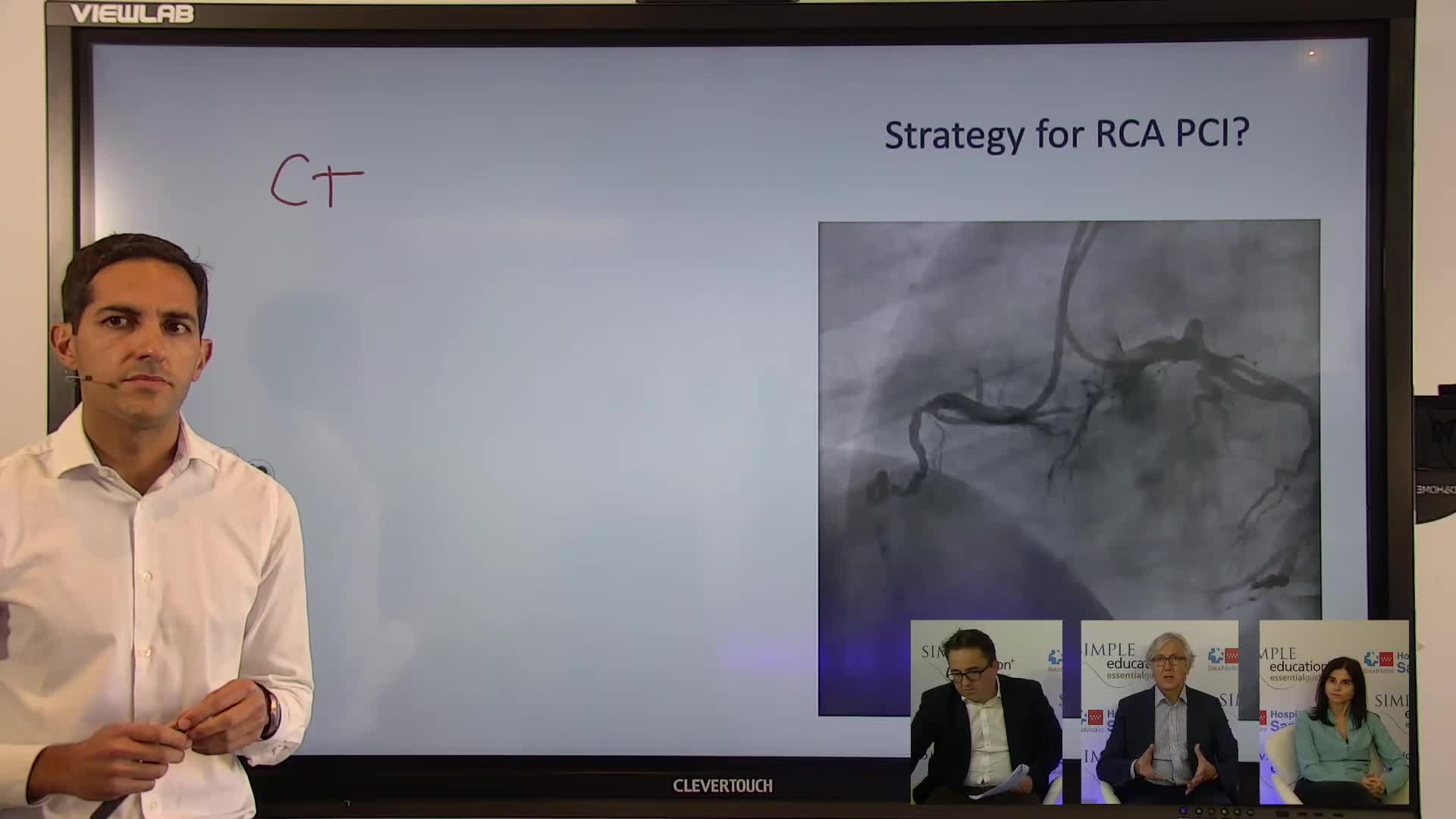
Task: Click the CLEVERTOUCH logo below the screen
Action: 722,786
